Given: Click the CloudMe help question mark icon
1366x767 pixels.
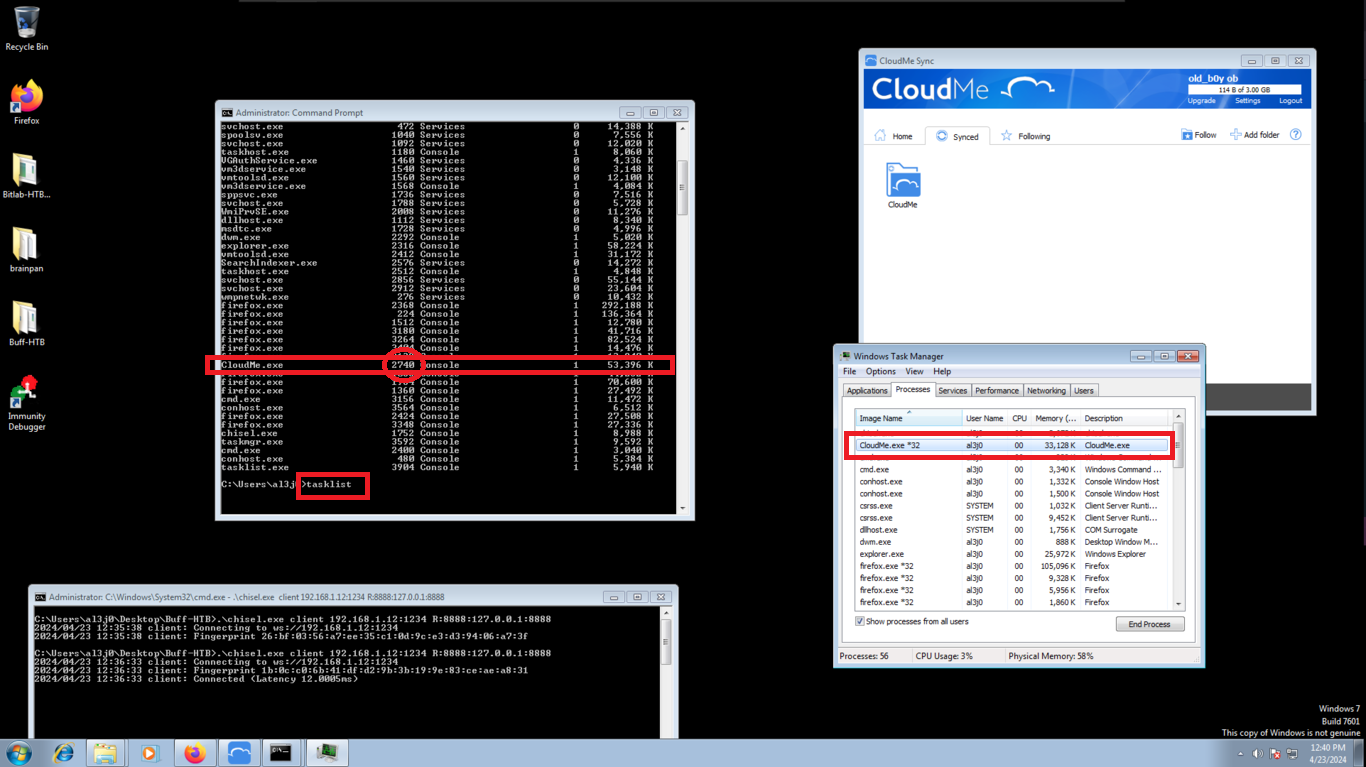Looking at the screenshot, I should point(1295,135).
